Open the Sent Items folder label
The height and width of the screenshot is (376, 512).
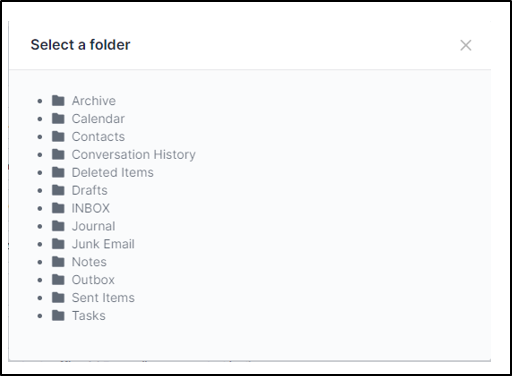(x=103, y=298)
